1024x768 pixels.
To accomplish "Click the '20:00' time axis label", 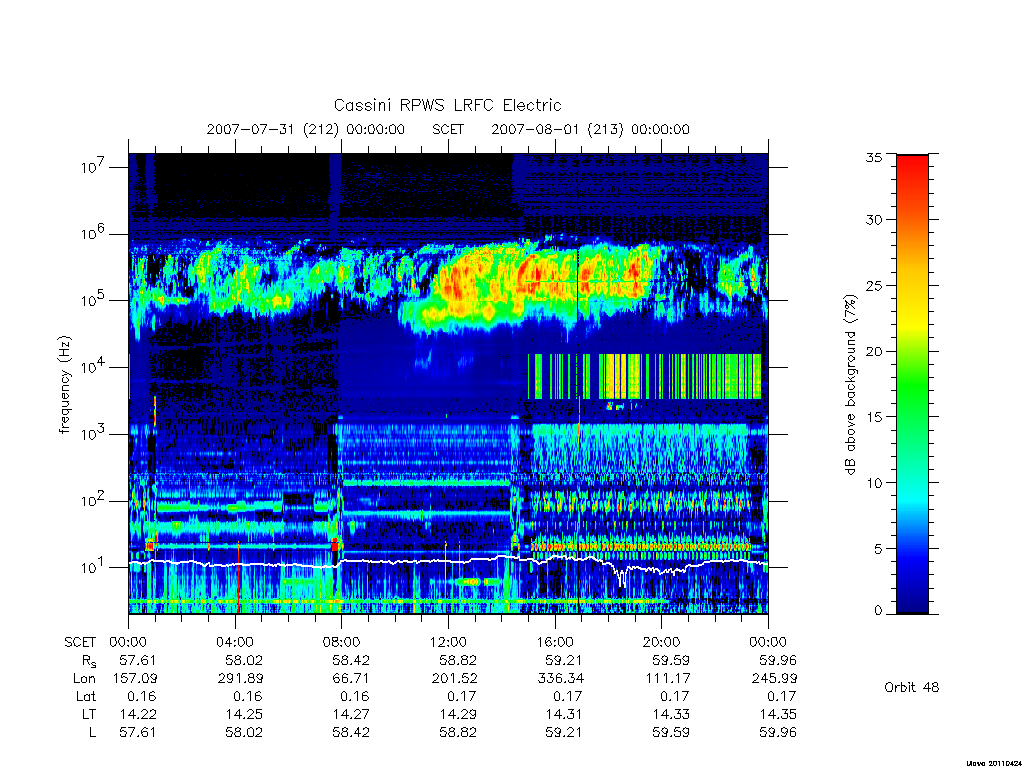I will point(662,642).
